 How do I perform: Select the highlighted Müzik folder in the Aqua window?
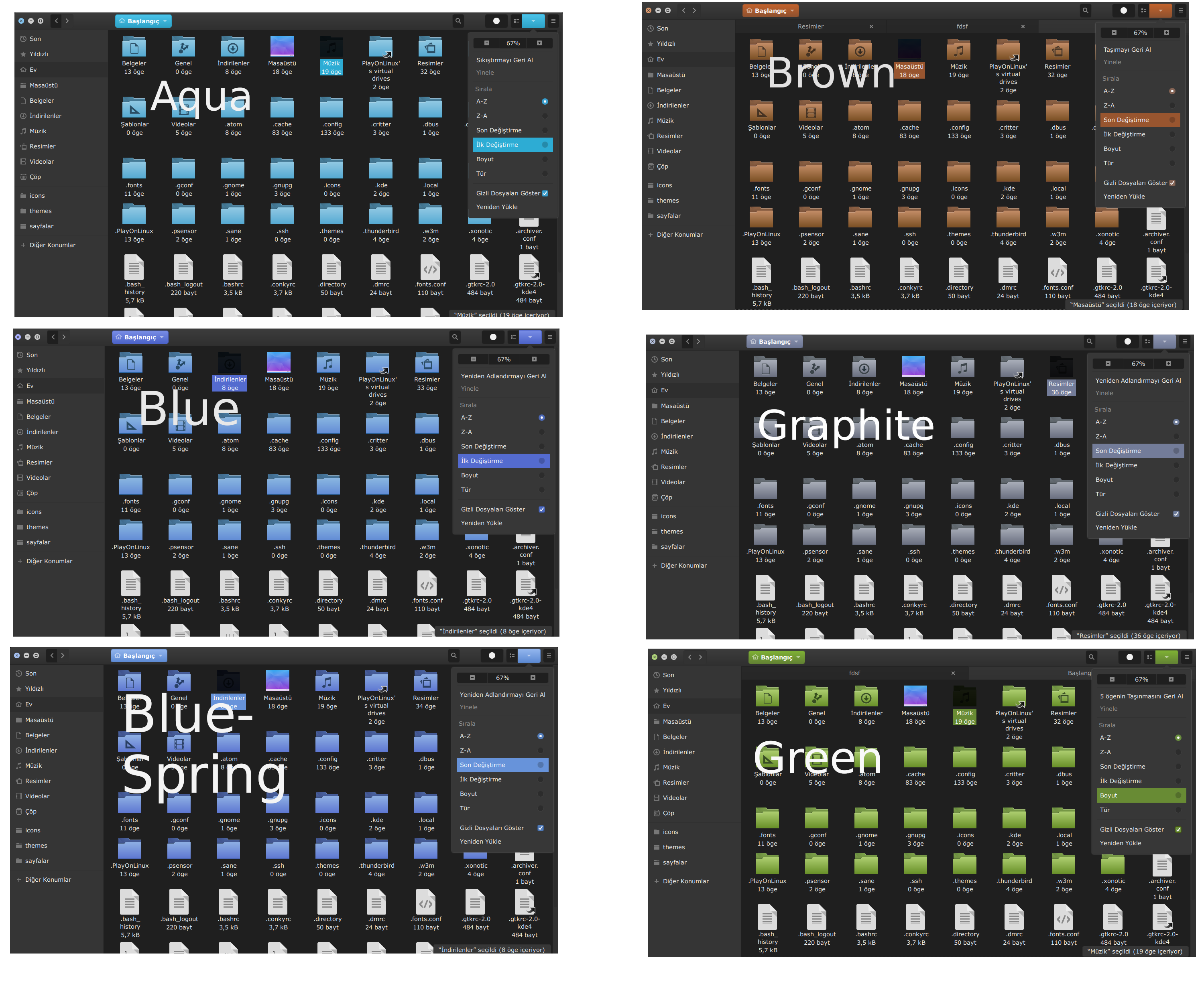tap(331, 55)
